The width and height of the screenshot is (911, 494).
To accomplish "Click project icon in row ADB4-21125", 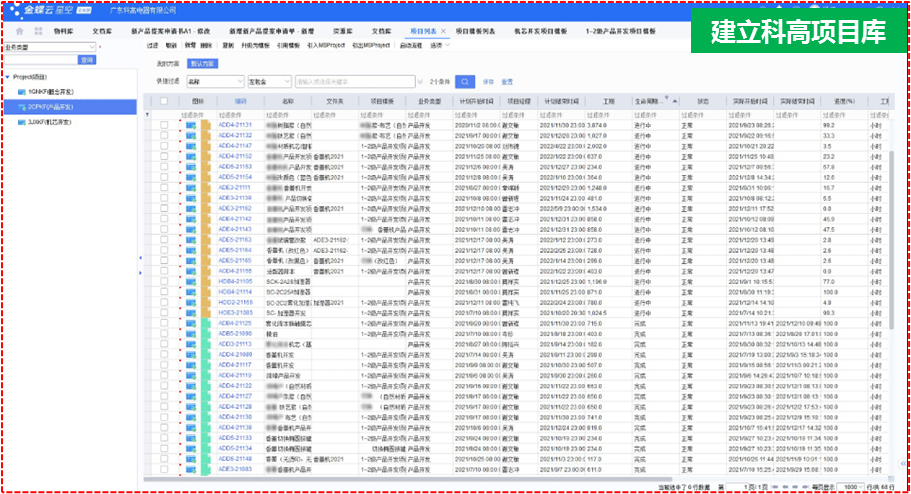I will (x=191, y=323).
